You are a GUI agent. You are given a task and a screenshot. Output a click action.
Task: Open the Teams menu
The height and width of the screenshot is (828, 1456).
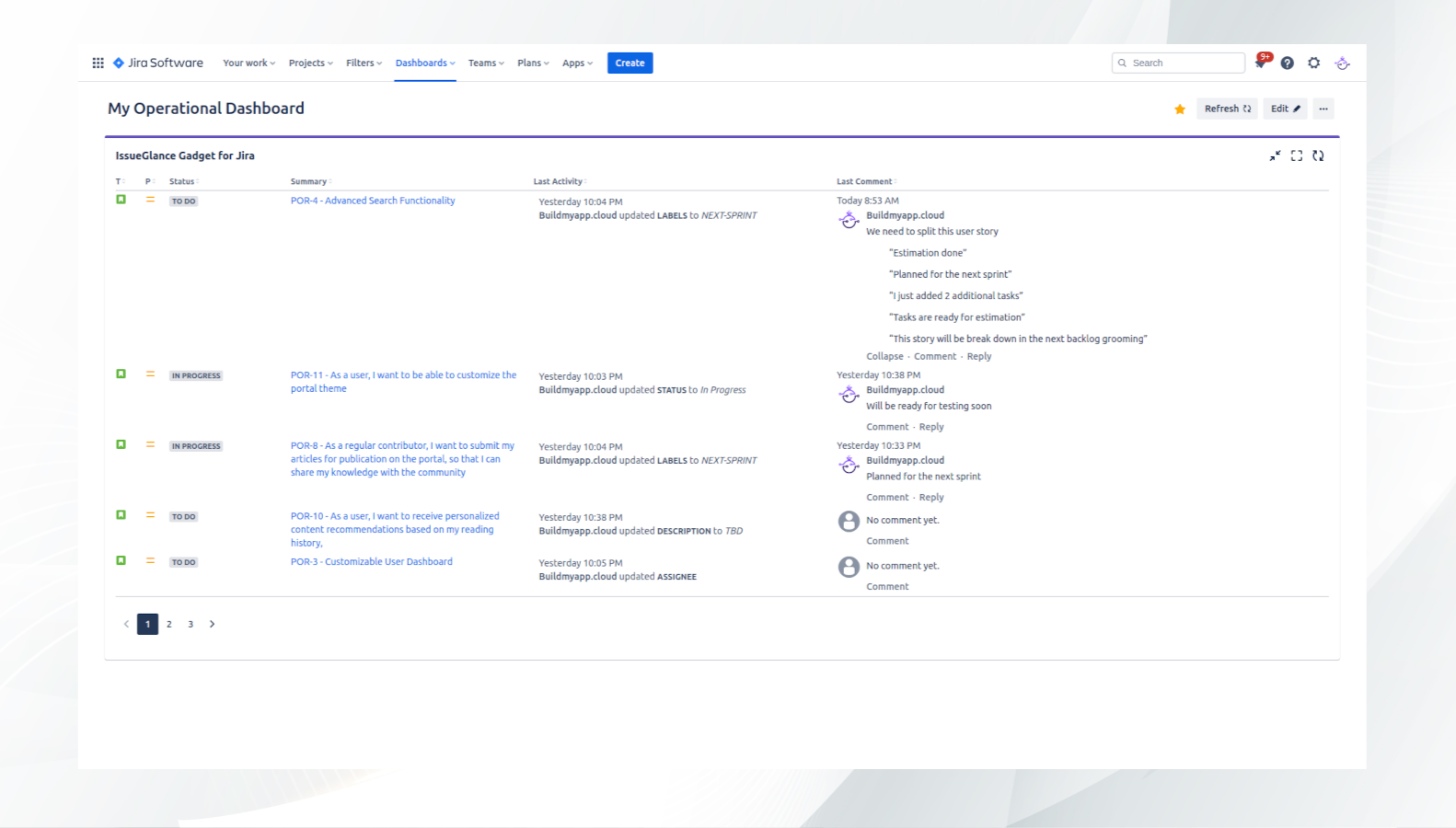(x=486, y=63)
